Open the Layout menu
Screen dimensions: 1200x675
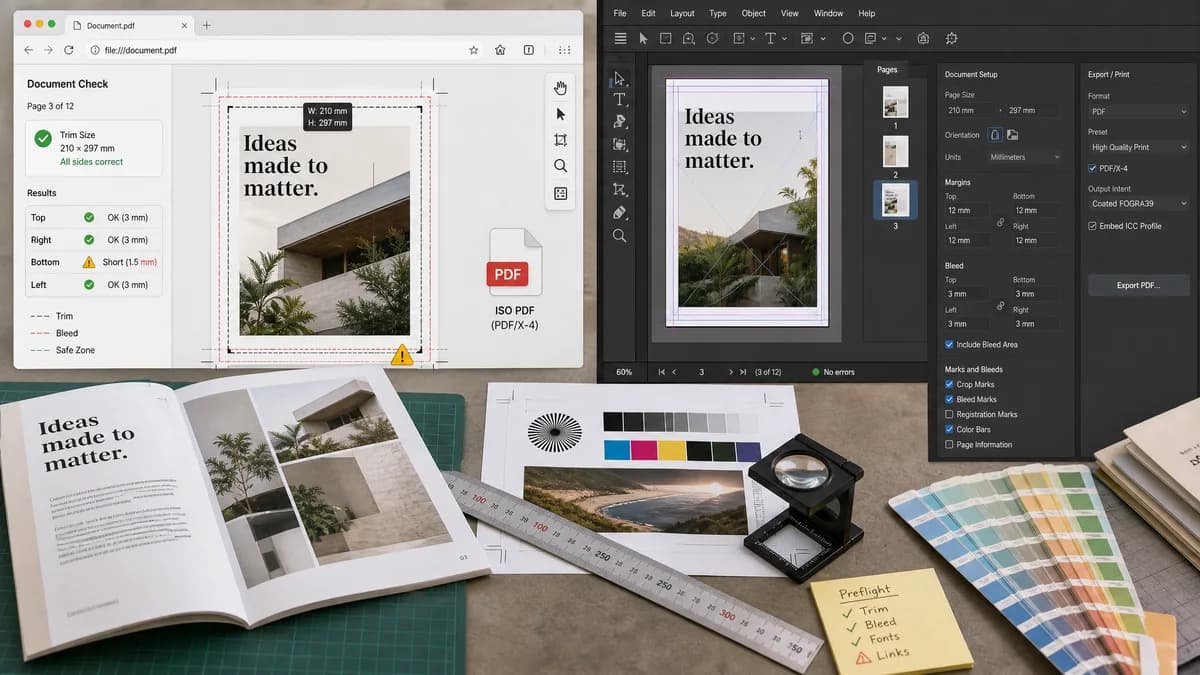[x=682, y=13]
